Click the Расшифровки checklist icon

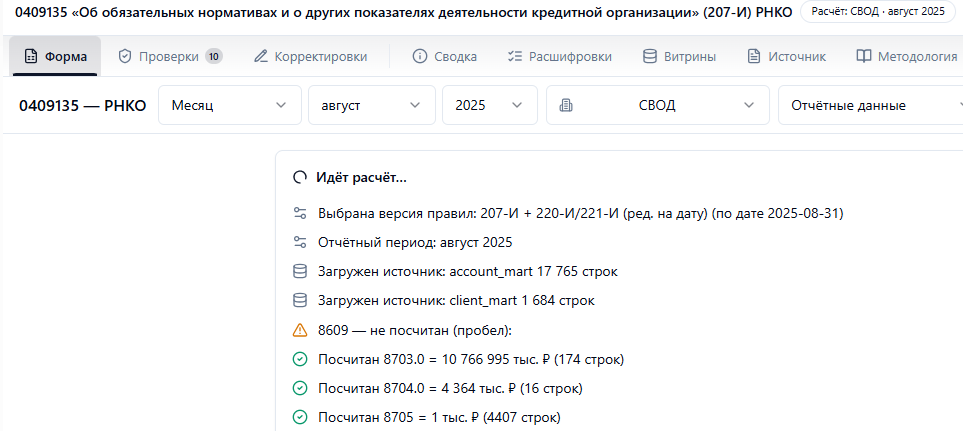515,56
